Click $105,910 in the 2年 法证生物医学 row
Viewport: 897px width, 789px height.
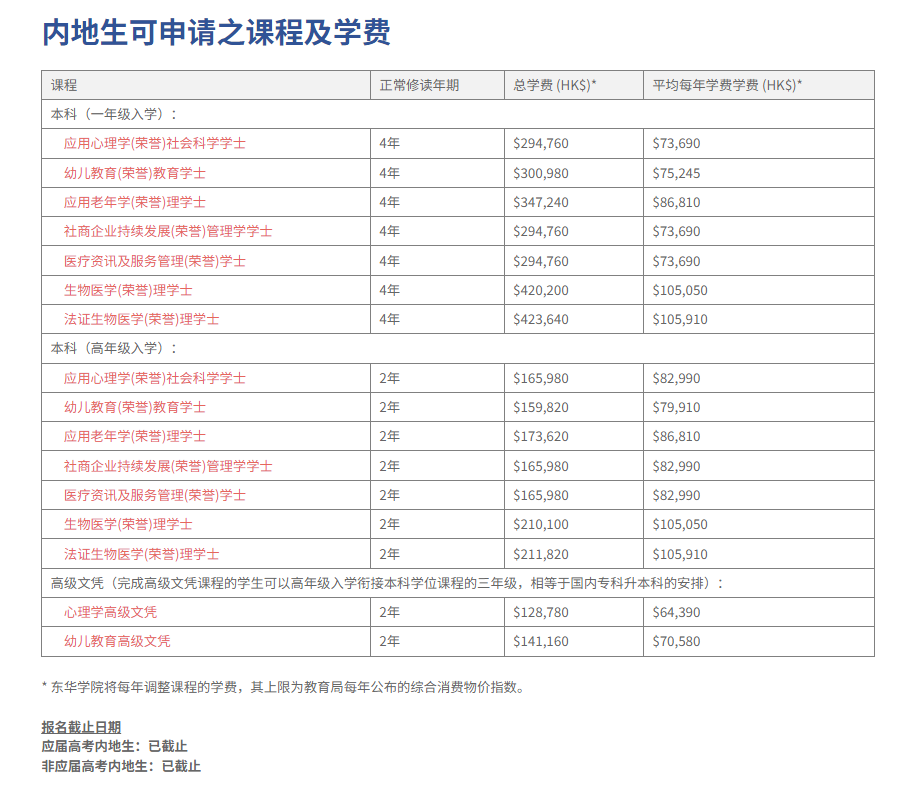(680, 554)
